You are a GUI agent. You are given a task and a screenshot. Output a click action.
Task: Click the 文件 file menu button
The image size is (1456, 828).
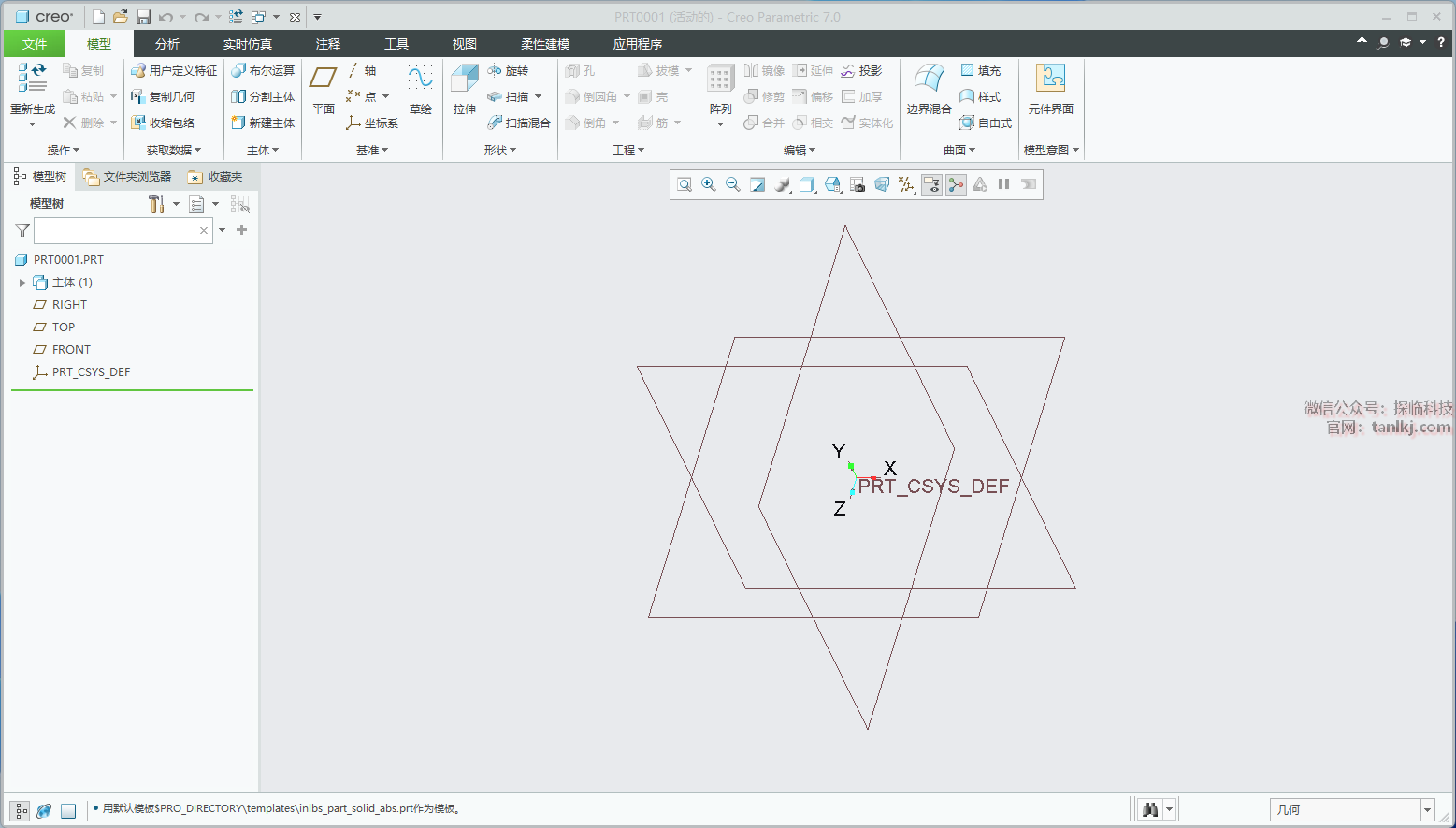tap(35, 44)
